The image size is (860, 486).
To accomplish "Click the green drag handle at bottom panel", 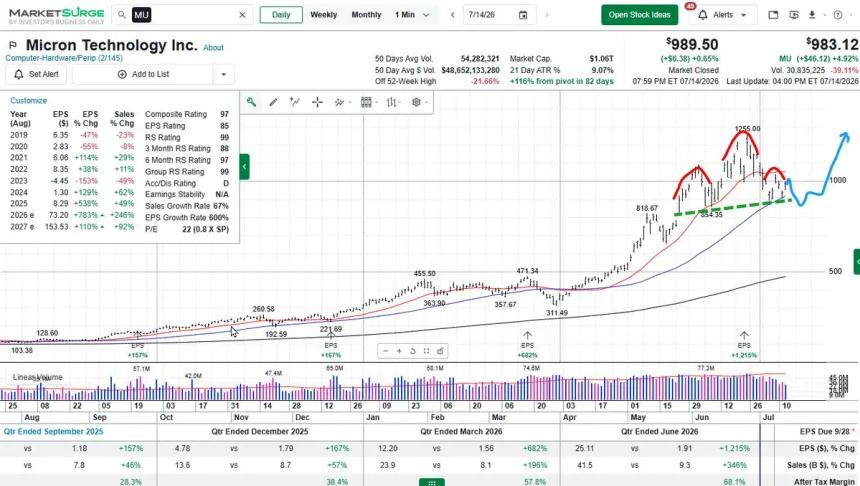I will pos(432,482).
